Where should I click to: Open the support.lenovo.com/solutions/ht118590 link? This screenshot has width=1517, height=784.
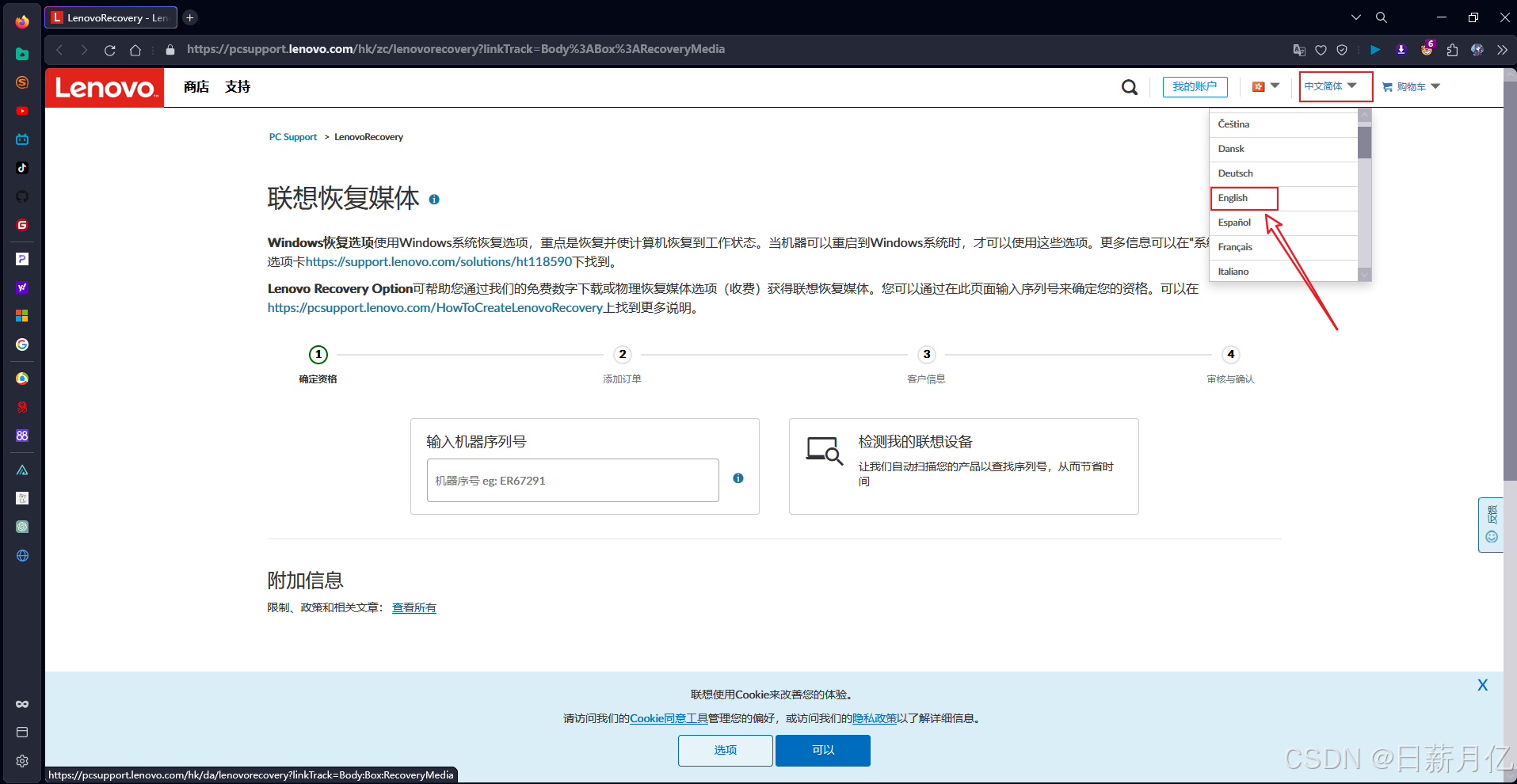(439, 262)
